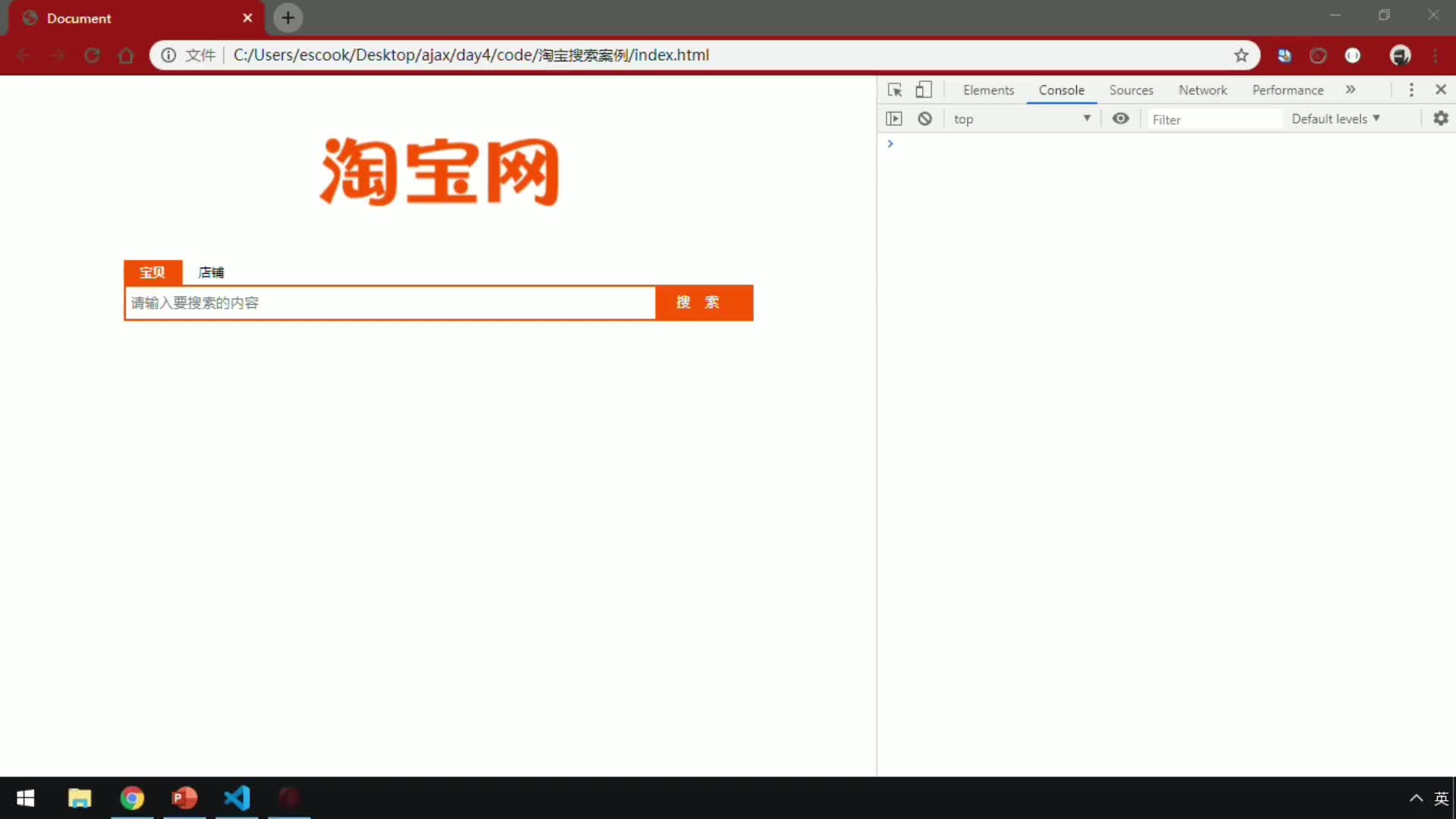The height and width of the screenshot is (819, 1456).
Task: Open DevTools customize three-dot menu
Action: [x=1411, y=90]
